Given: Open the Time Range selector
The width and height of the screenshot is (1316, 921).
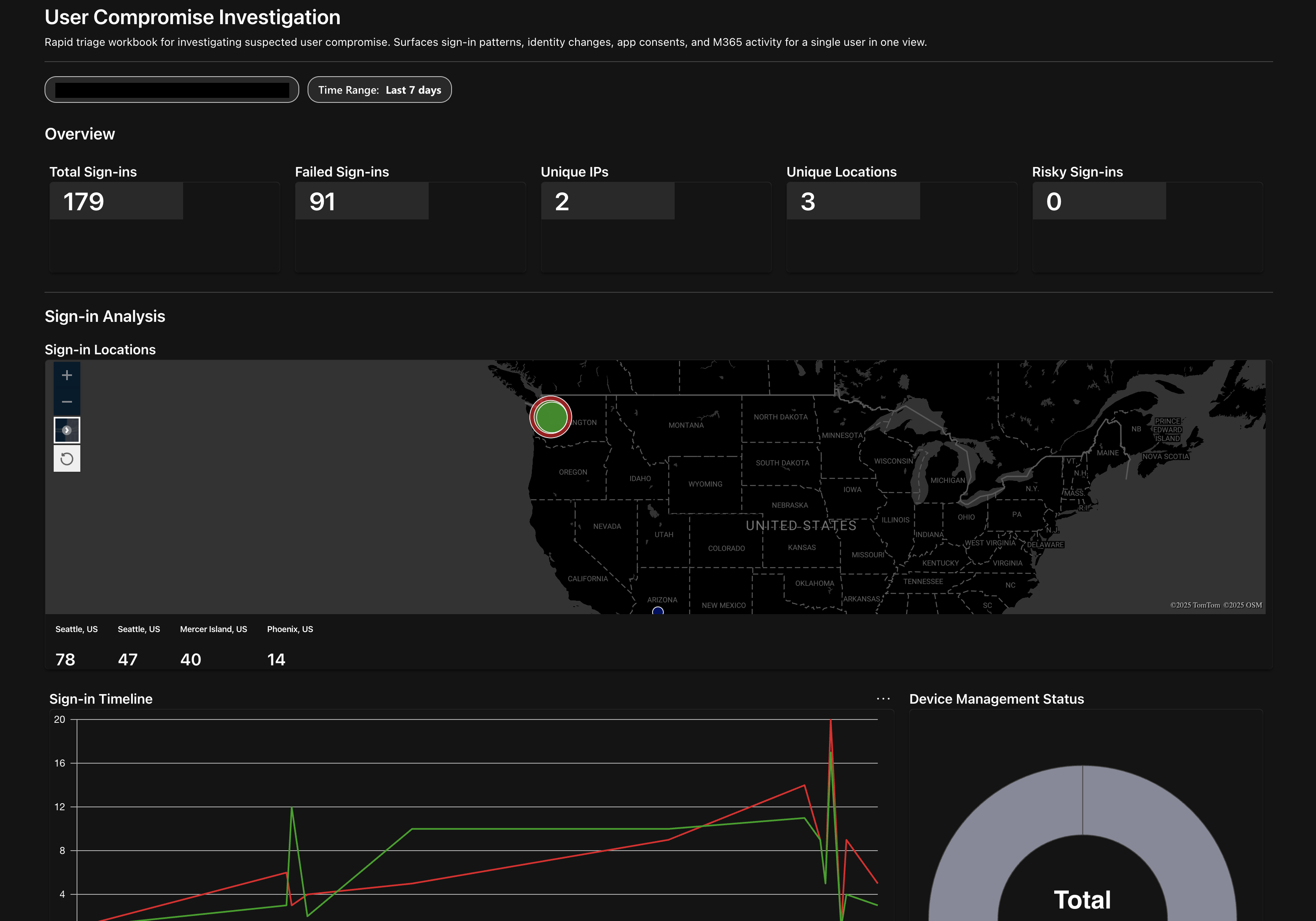Looking at the screenshot, I should [x=380, y=90].
